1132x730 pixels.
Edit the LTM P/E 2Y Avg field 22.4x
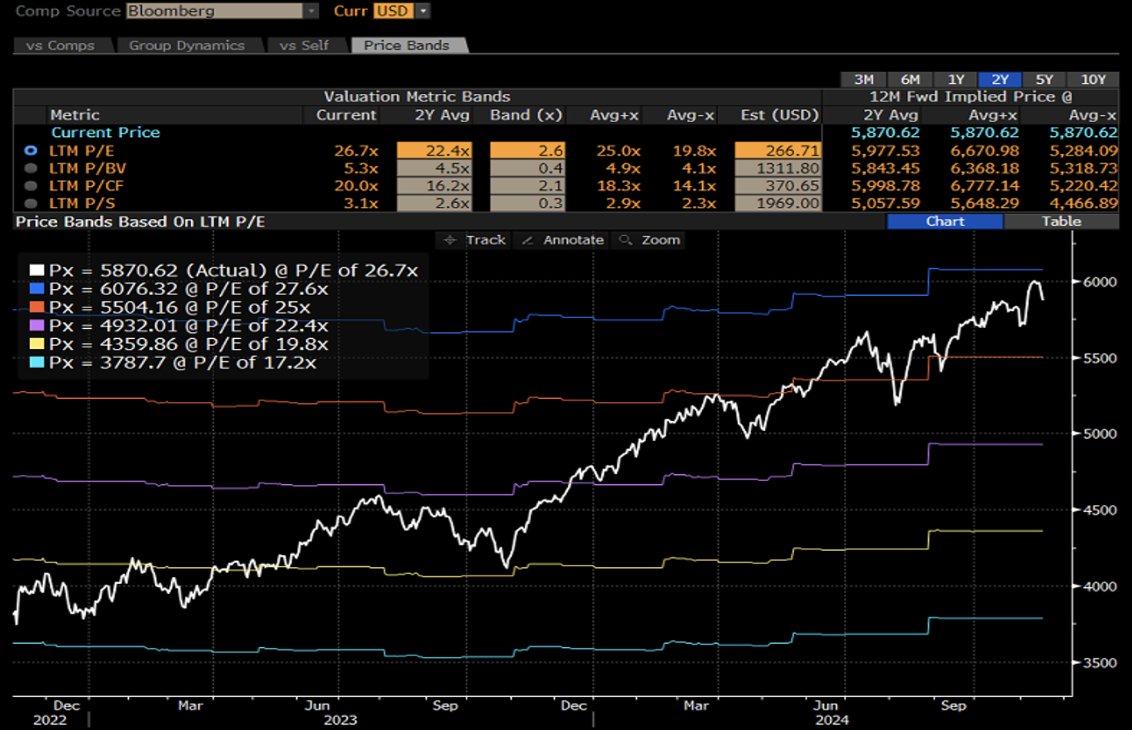[x=434, y=150]
